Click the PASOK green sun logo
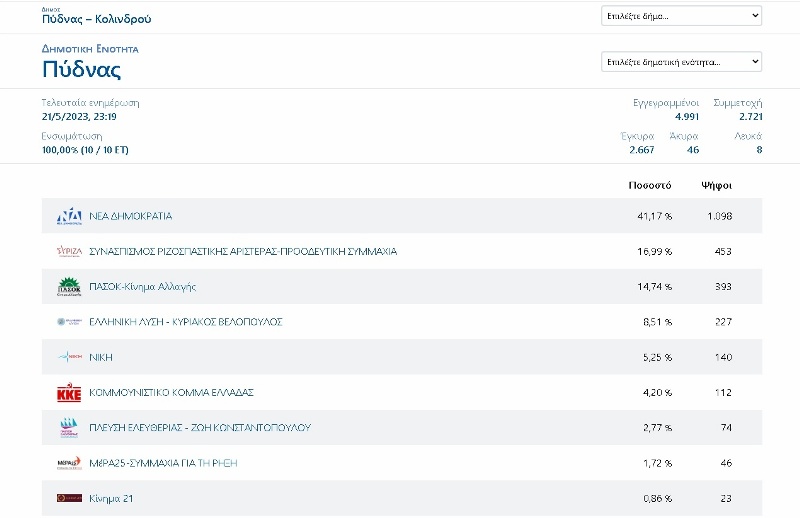Viewport: 800px width, 518px height. tap(69, 287)
